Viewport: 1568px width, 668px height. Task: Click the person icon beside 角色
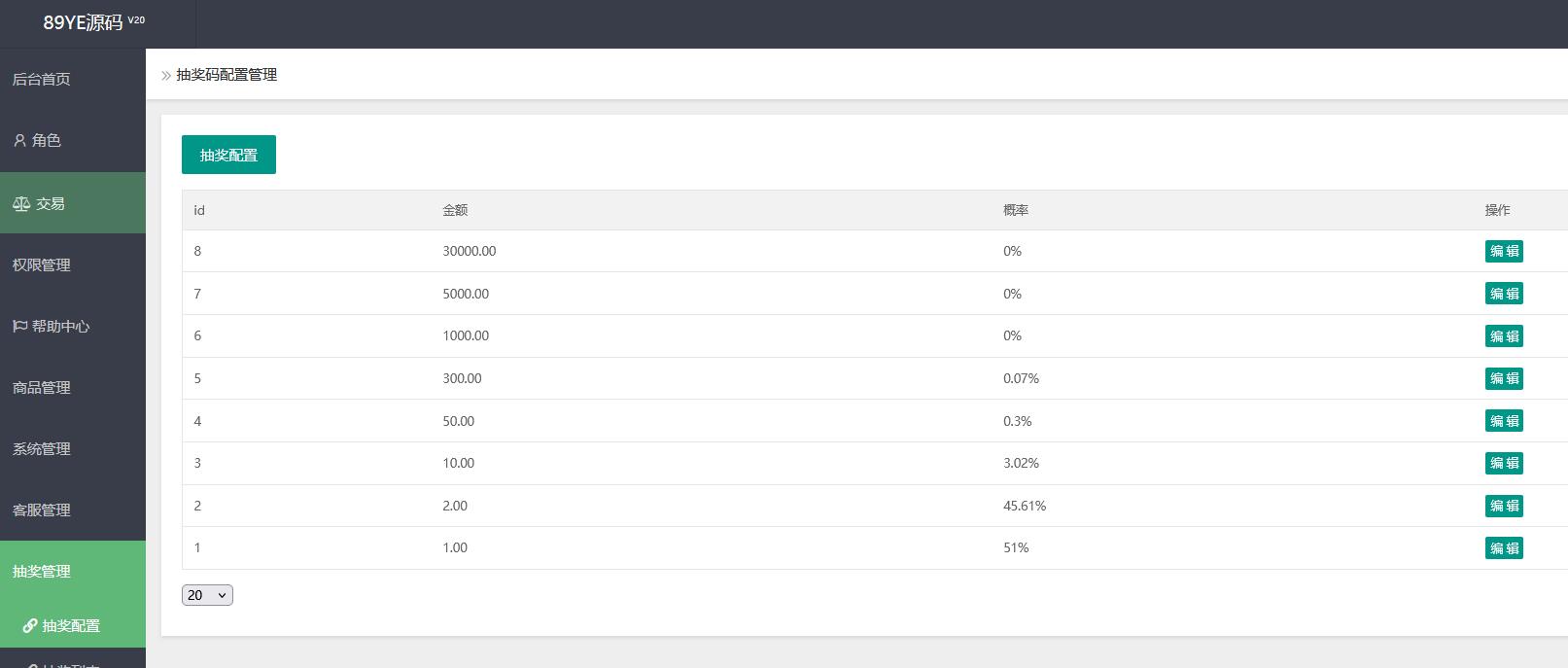pos(19,140)
